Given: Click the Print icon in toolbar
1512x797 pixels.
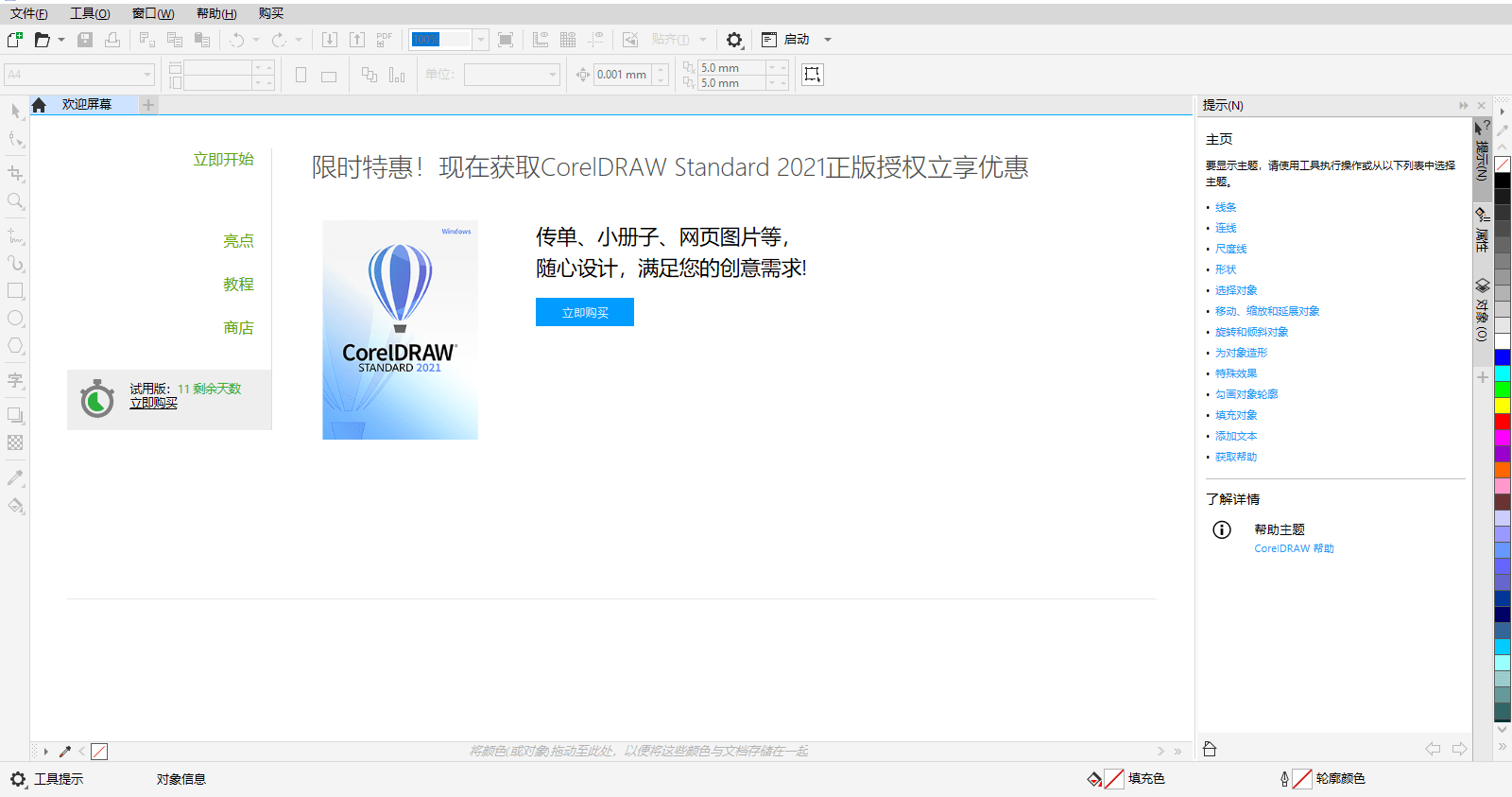Looking at the screenshot, I should pyautogui.click(x=112, y=40).
